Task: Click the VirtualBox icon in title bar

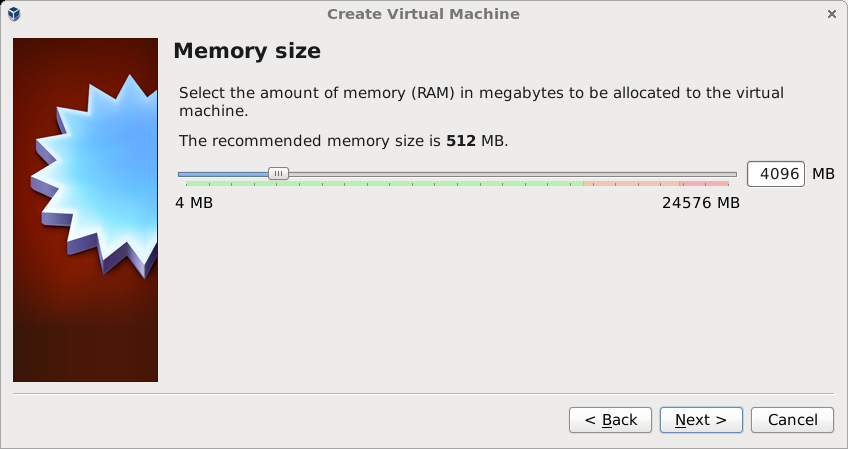Action: [15, 14]
